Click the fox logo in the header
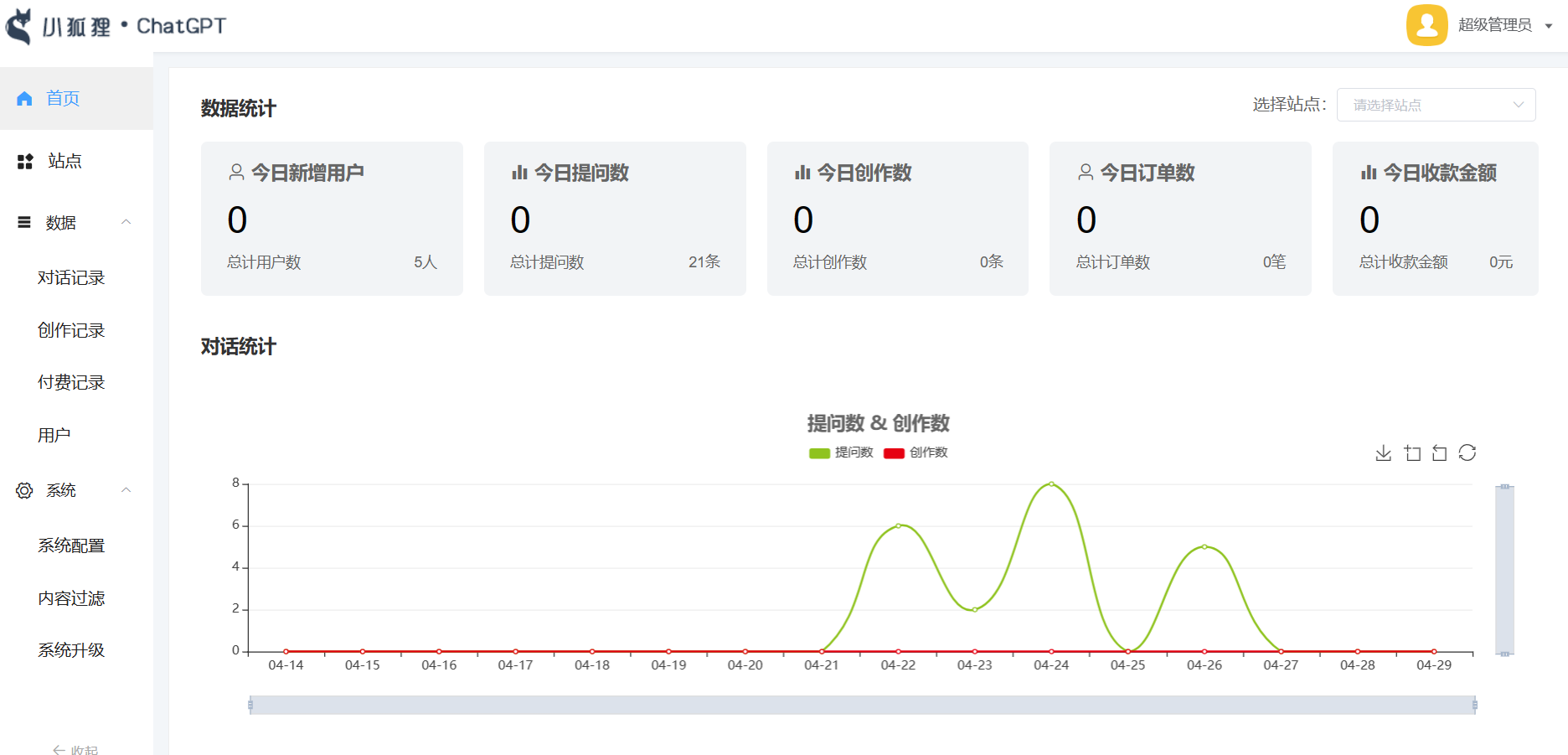This screenshot has width=1568, height=755. tap(19, 26)
